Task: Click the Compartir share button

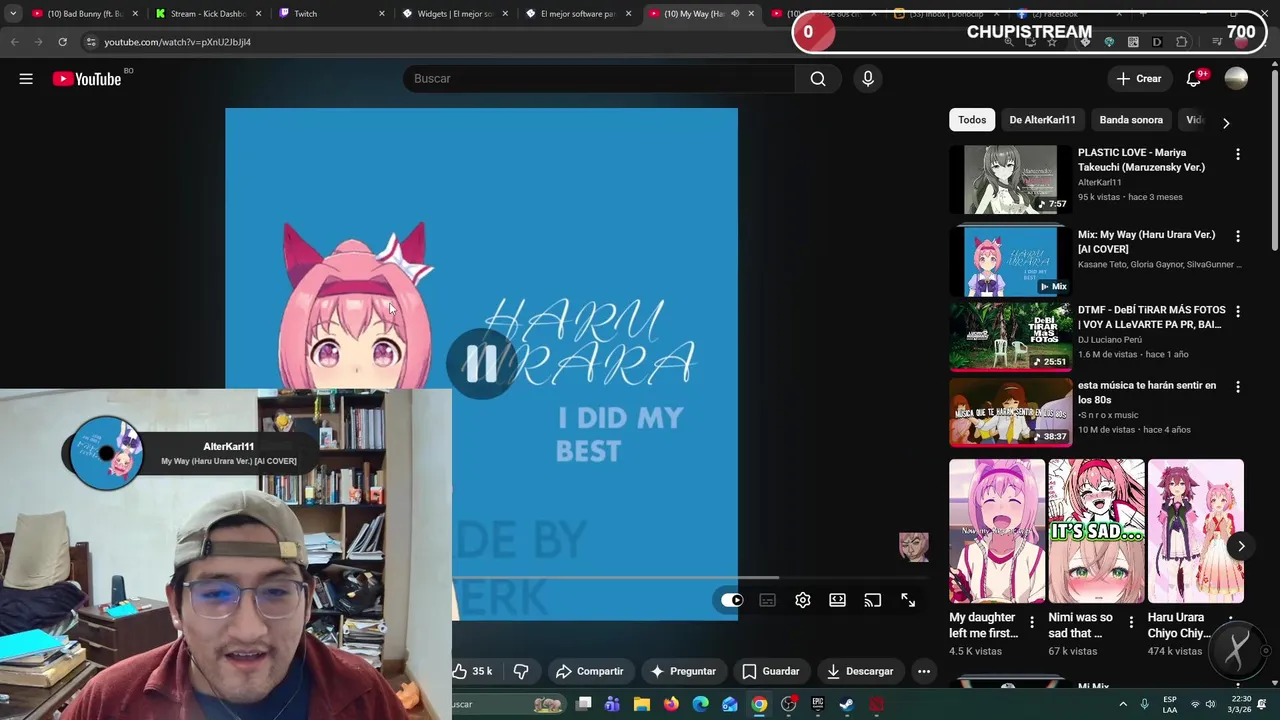Action: (x=590, y=671)
